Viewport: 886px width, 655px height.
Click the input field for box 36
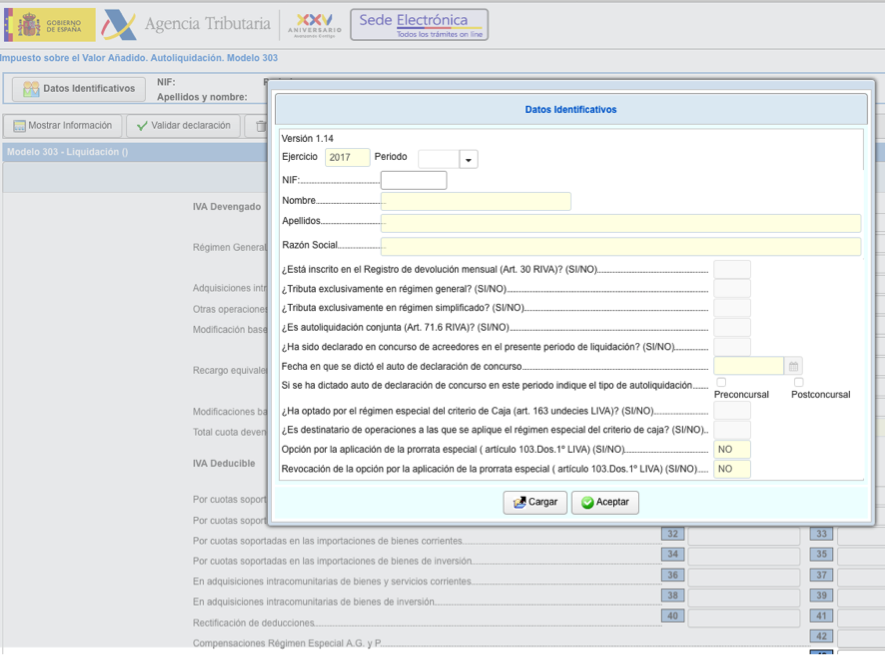pos(744,577)
